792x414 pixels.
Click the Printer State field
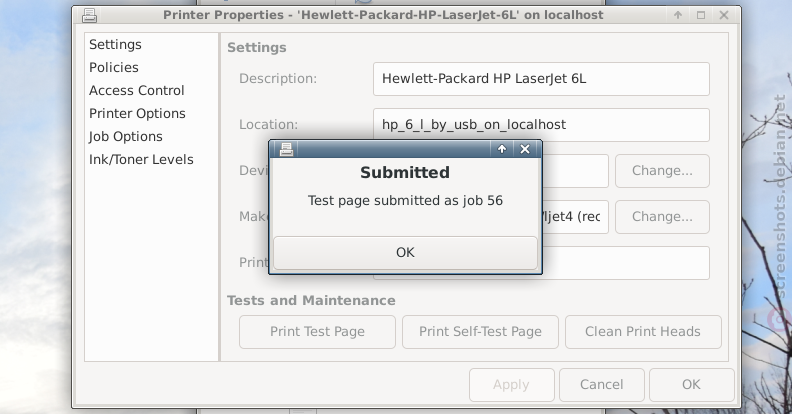[626, 263]
